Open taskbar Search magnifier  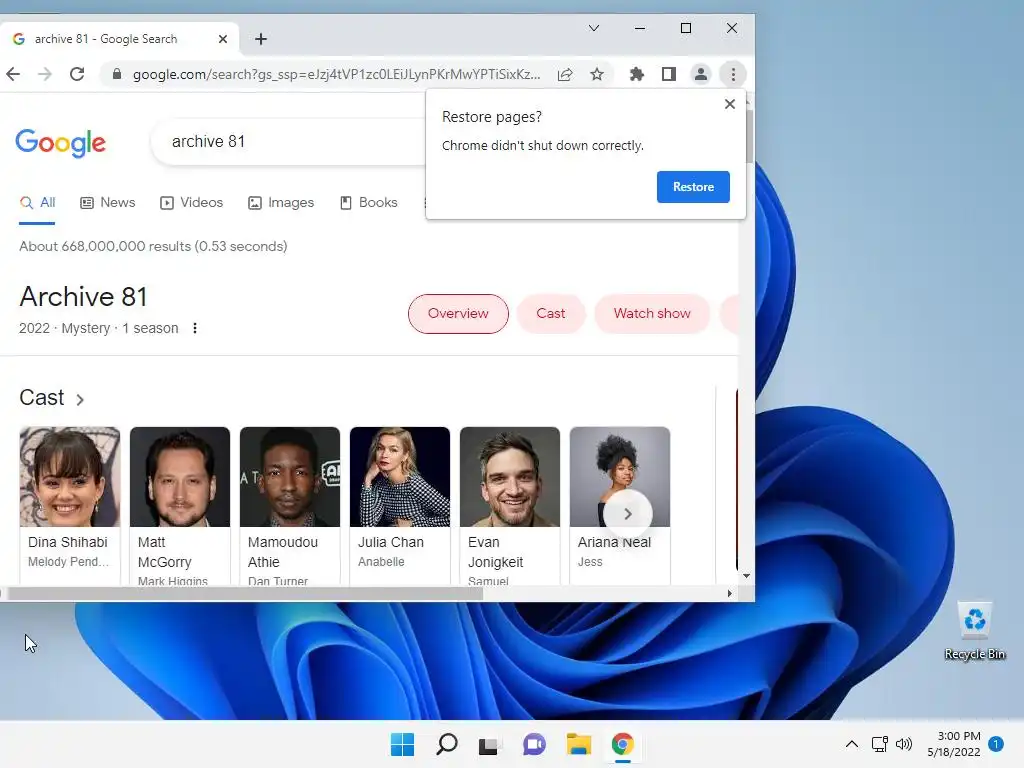coord(447,744)
